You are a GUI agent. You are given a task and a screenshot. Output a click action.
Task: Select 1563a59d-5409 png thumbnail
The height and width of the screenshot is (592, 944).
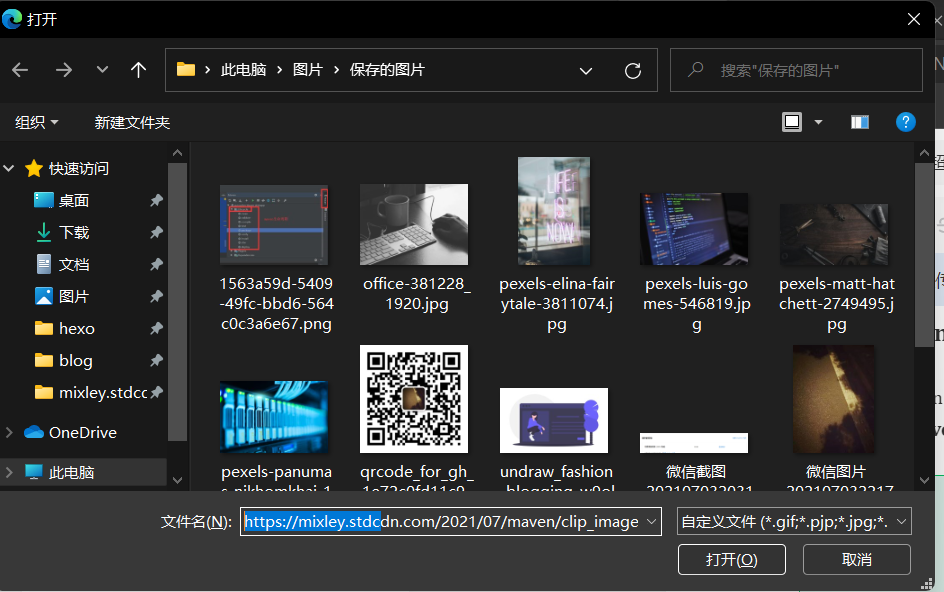tap(274, 225)
